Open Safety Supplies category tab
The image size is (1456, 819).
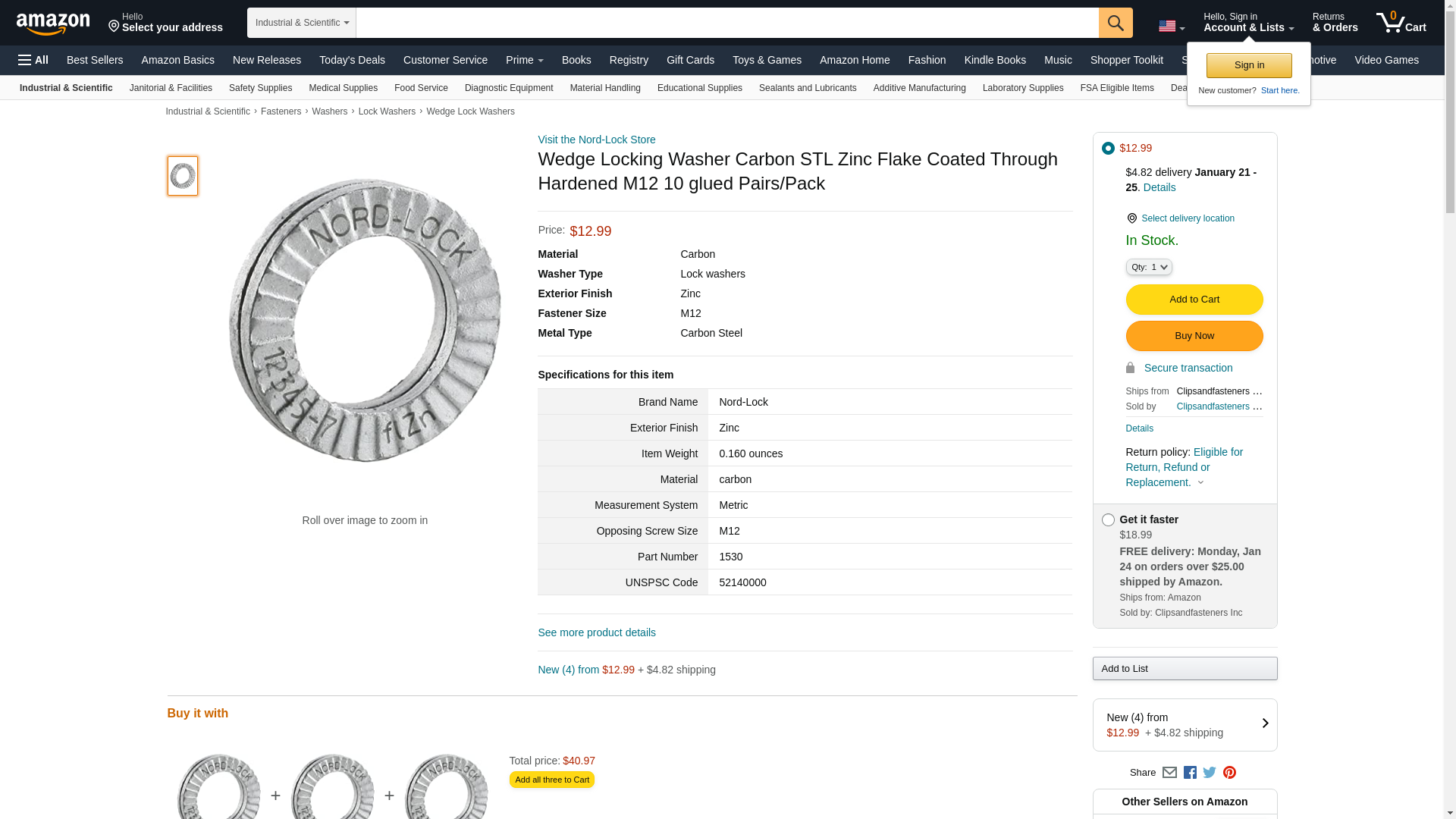coord(260,88)
